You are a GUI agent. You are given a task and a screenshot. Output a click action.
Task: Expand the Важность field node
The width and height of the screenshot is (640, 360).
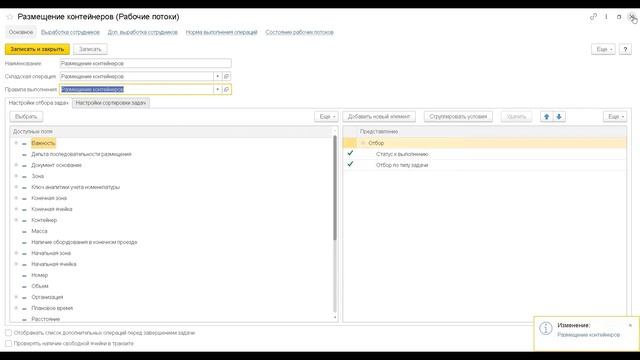(x=16, y=143)
